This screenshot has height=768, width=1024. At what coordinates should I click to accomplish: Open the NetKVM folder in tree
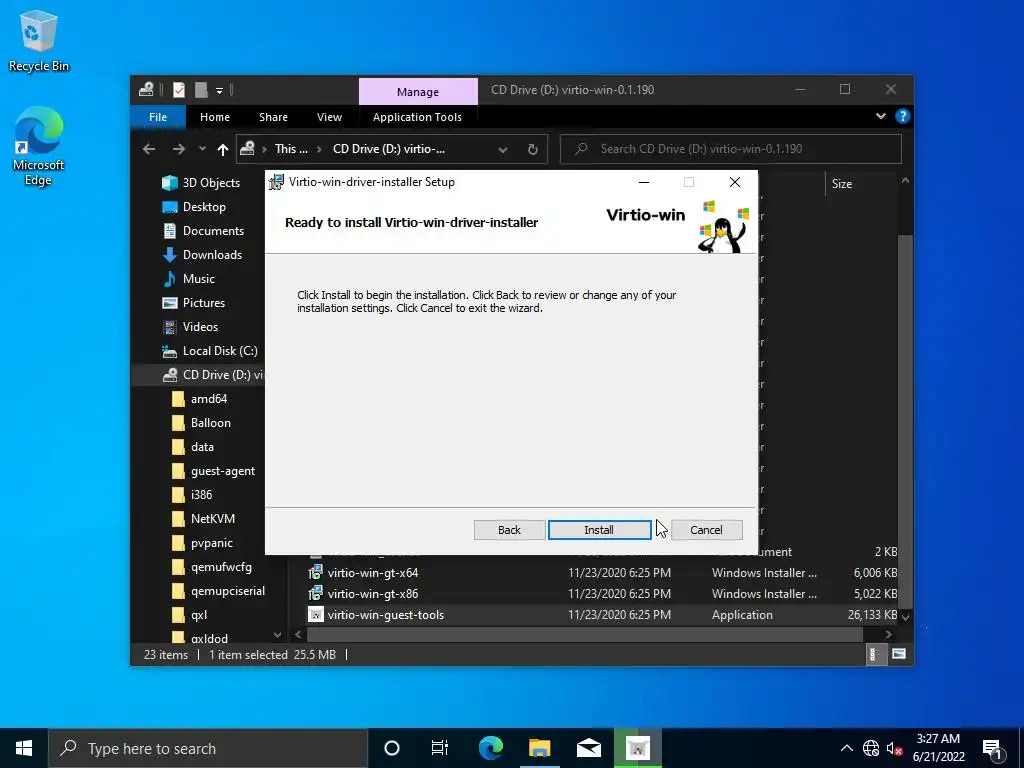[203, 519]
